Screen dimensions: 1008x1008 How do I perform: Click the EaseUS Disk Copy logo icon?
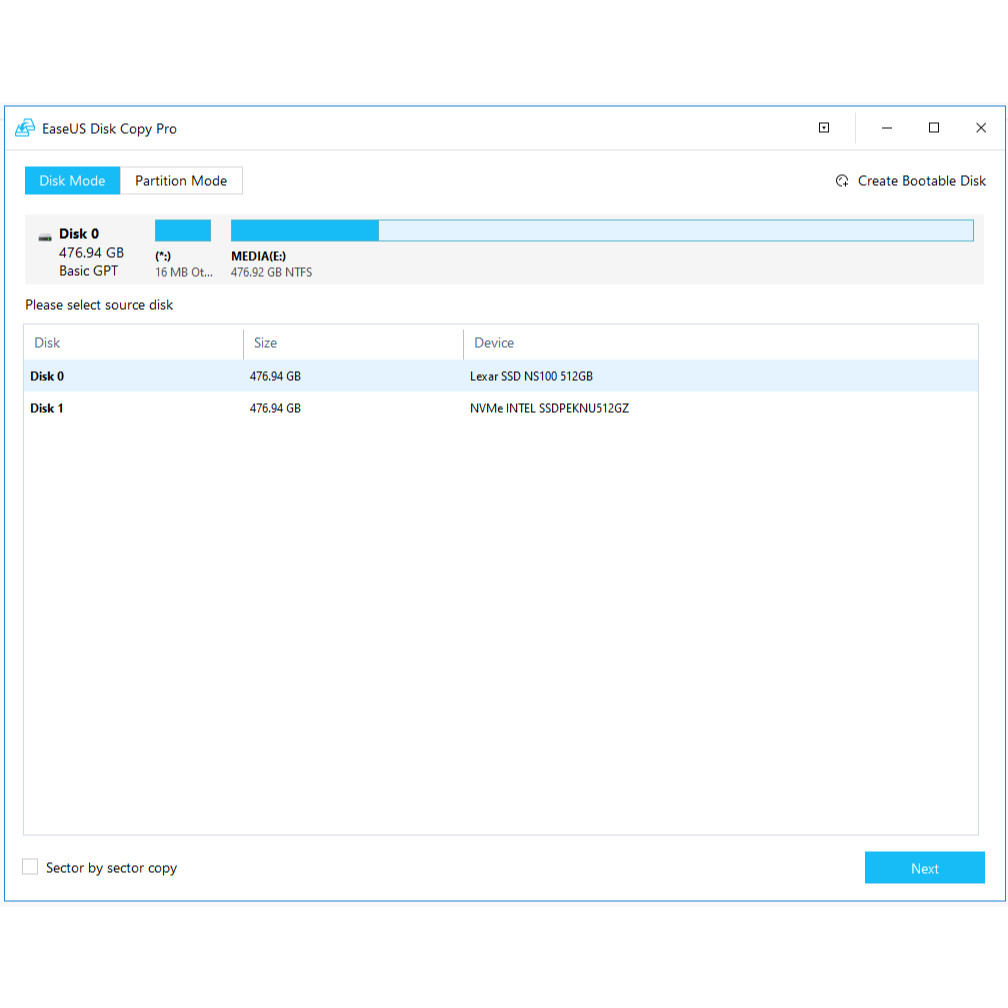pos(25,128)
